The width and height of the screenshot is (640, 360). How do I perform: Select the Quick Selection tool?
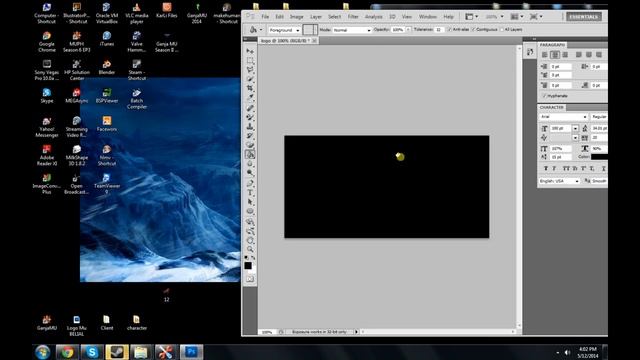pos(250,79)
